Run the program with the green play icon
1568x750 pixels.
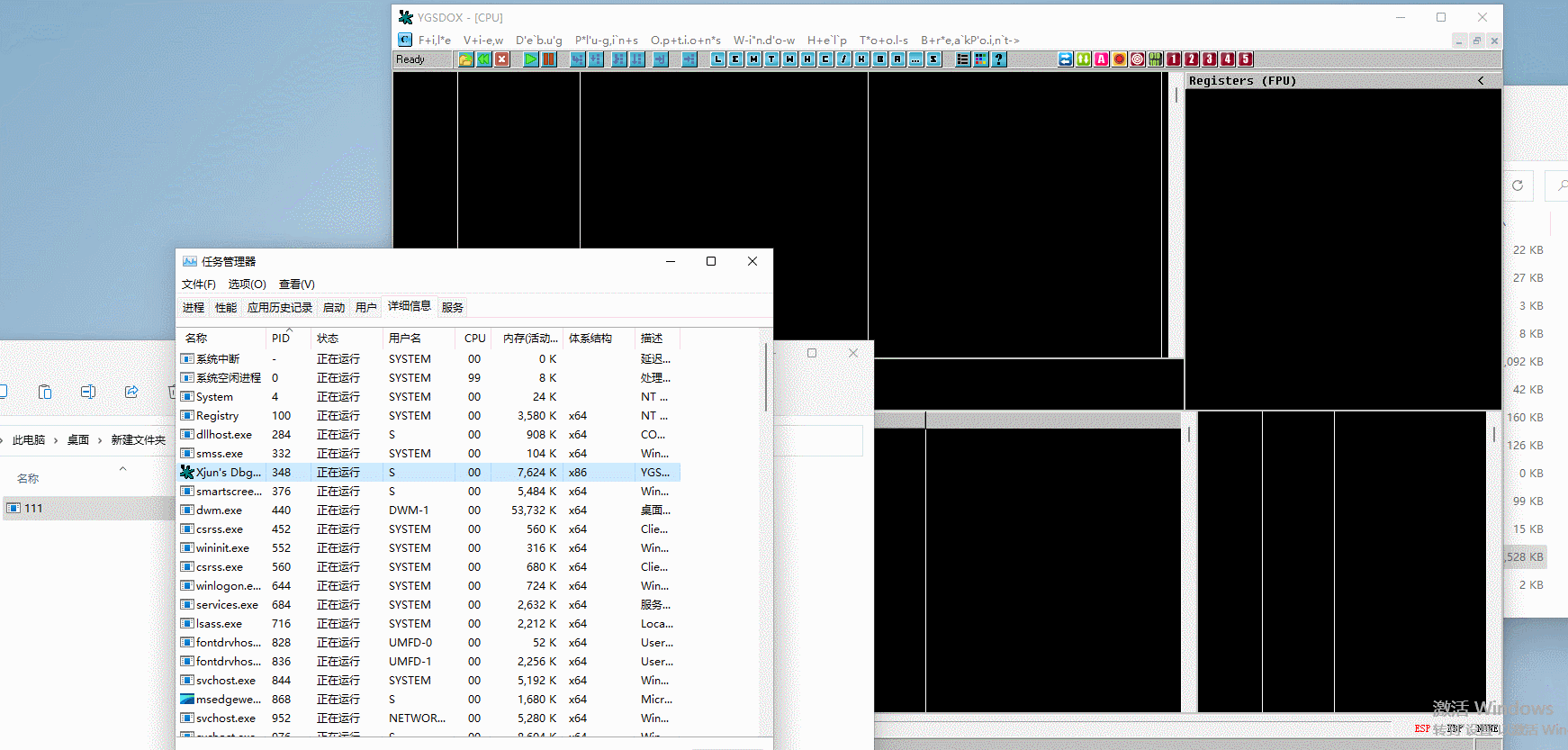pyautogui.click(x=531, y=59)
